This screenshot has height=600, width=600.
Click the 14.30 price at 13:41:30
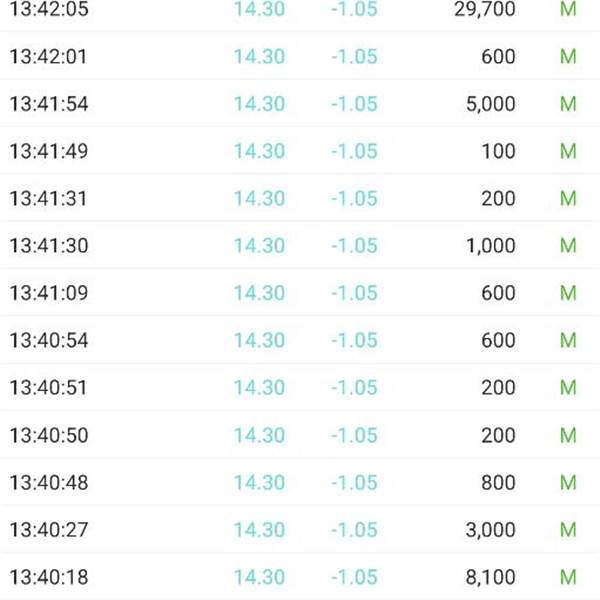[259, 245]
